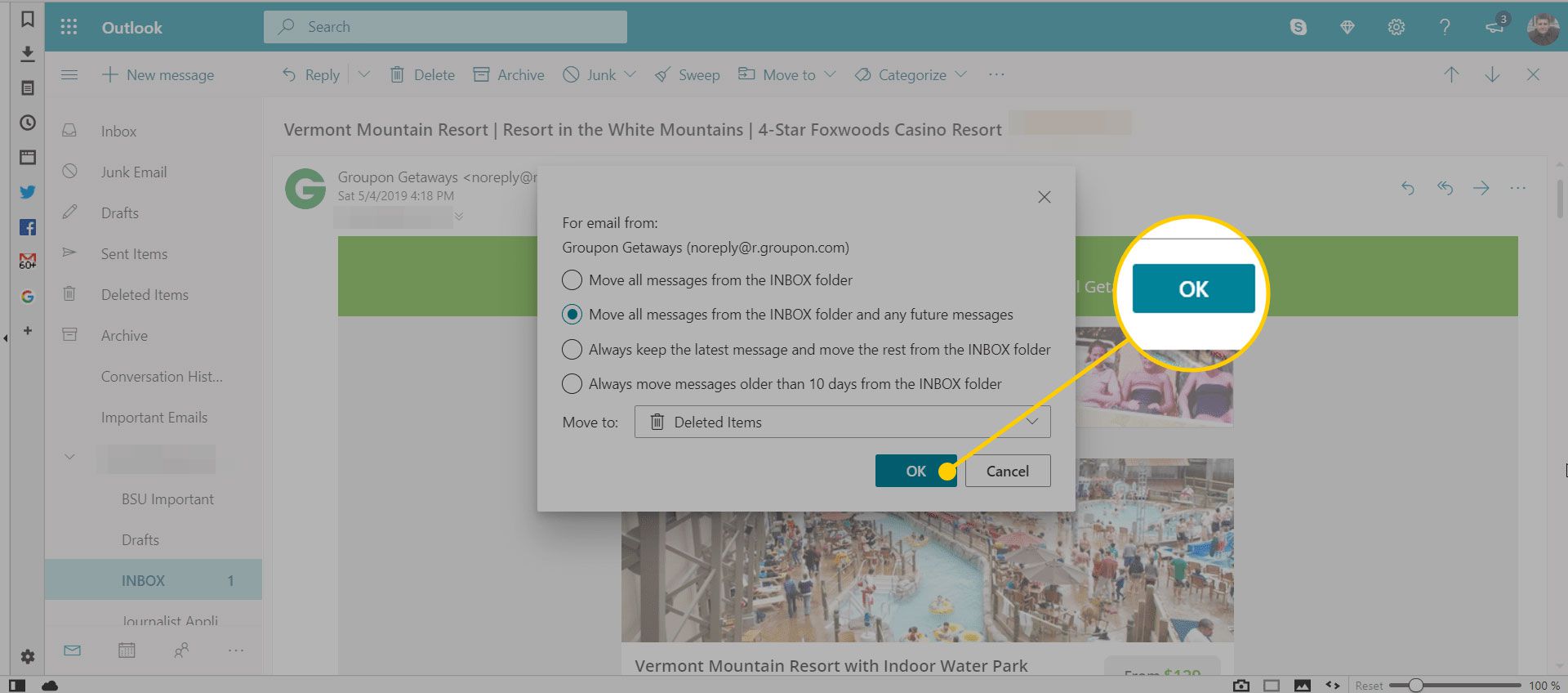Open the account profile picture
The width and height of the screenshot is (1568, 693).
coord(1543,29)
